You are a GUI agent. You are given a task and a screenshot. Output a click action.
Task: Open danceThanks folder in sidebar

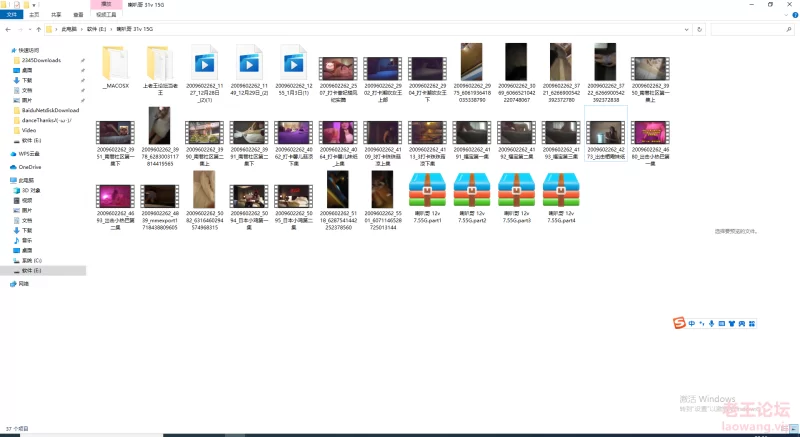click(42, 120)
